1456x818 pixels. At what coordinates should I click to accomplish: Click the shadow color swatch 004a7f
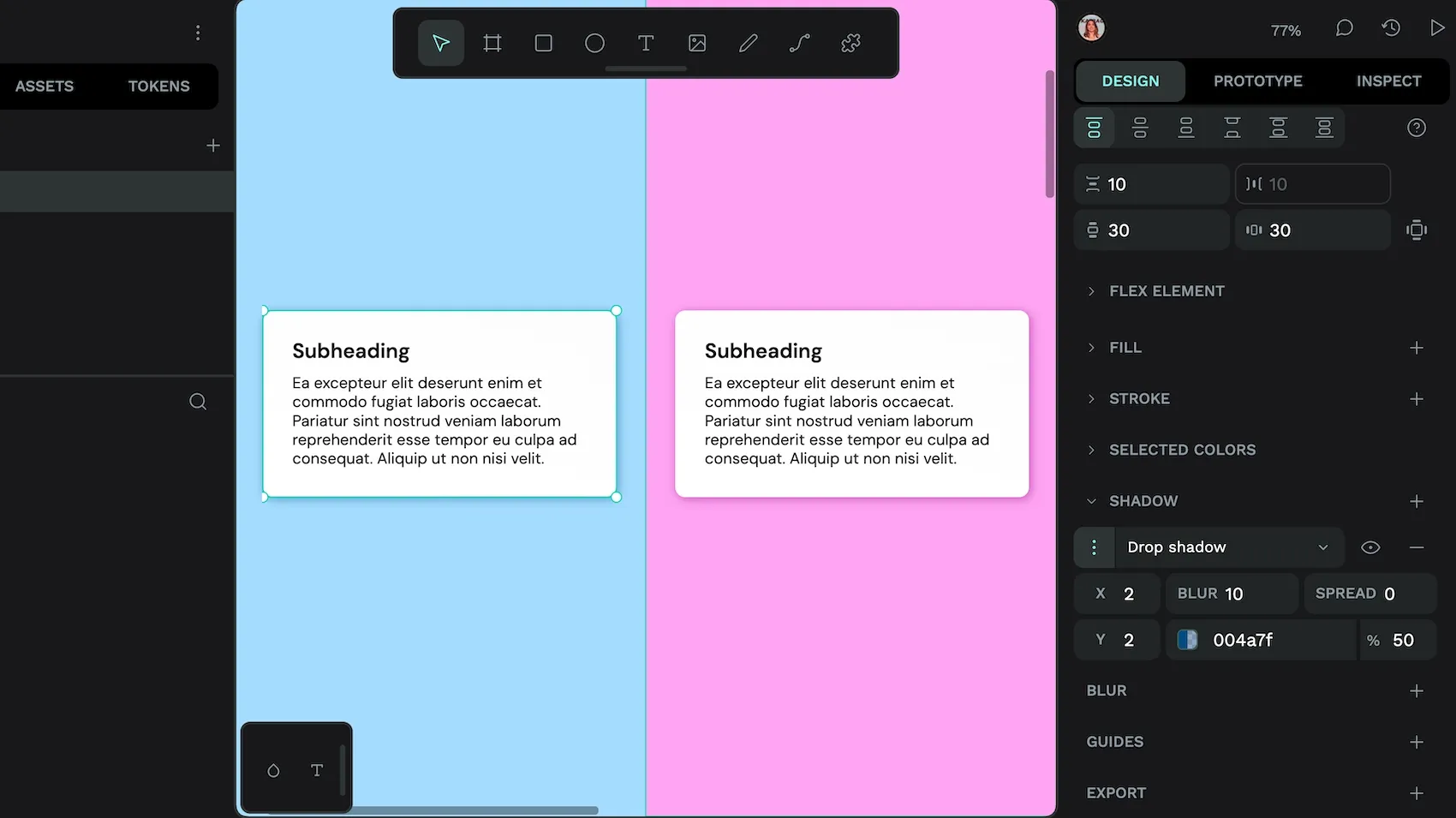tap(1188, 640)
